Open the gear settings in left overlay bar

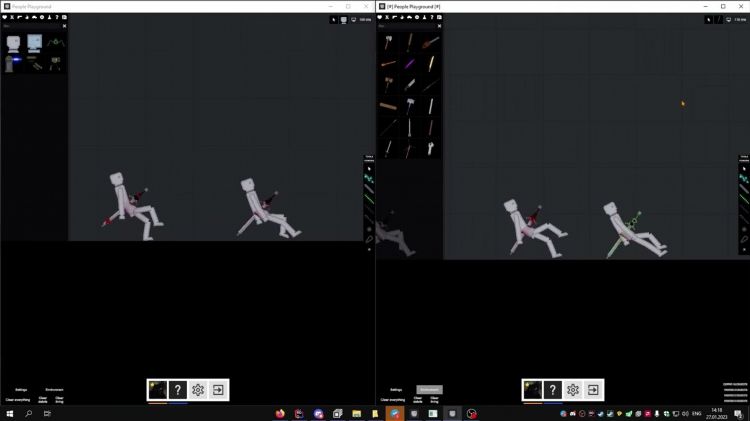198,390
